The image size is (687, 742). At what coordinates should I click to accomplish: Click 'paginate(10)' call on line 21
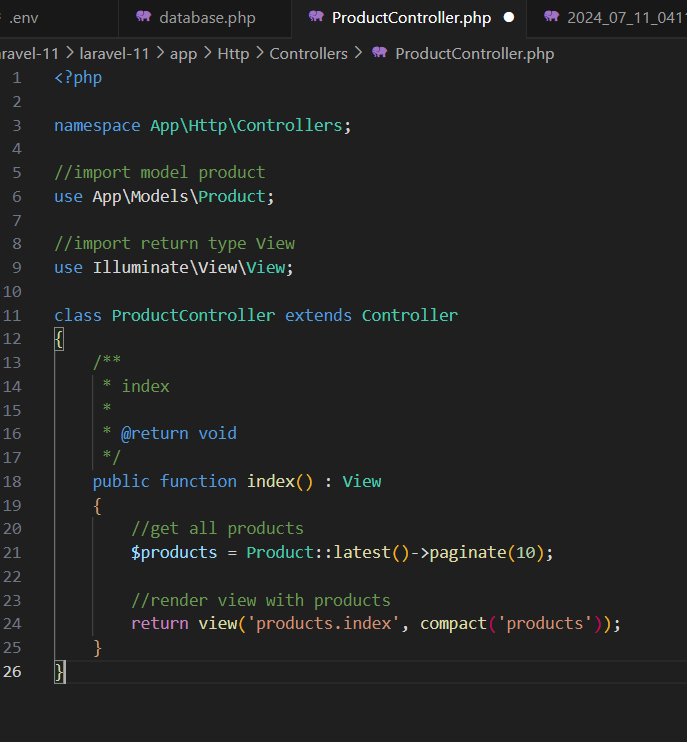[487, 553]
